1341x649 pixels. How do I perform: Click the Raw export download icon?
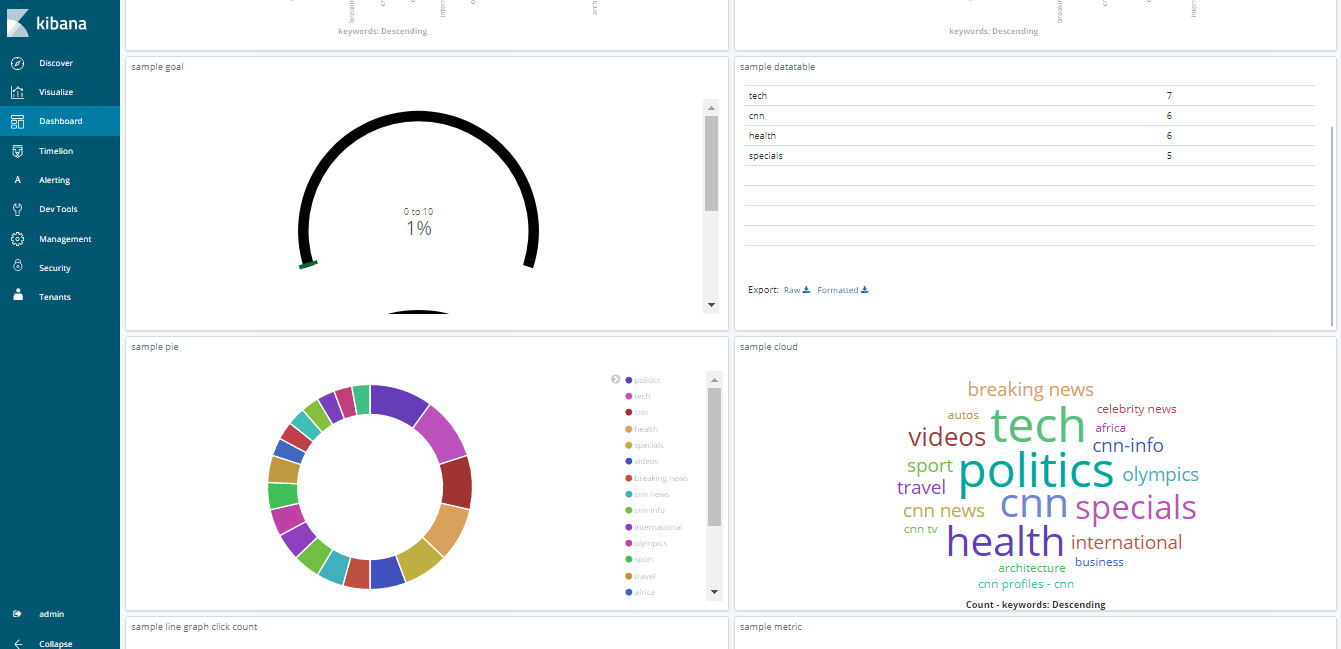tap(806, 290)
